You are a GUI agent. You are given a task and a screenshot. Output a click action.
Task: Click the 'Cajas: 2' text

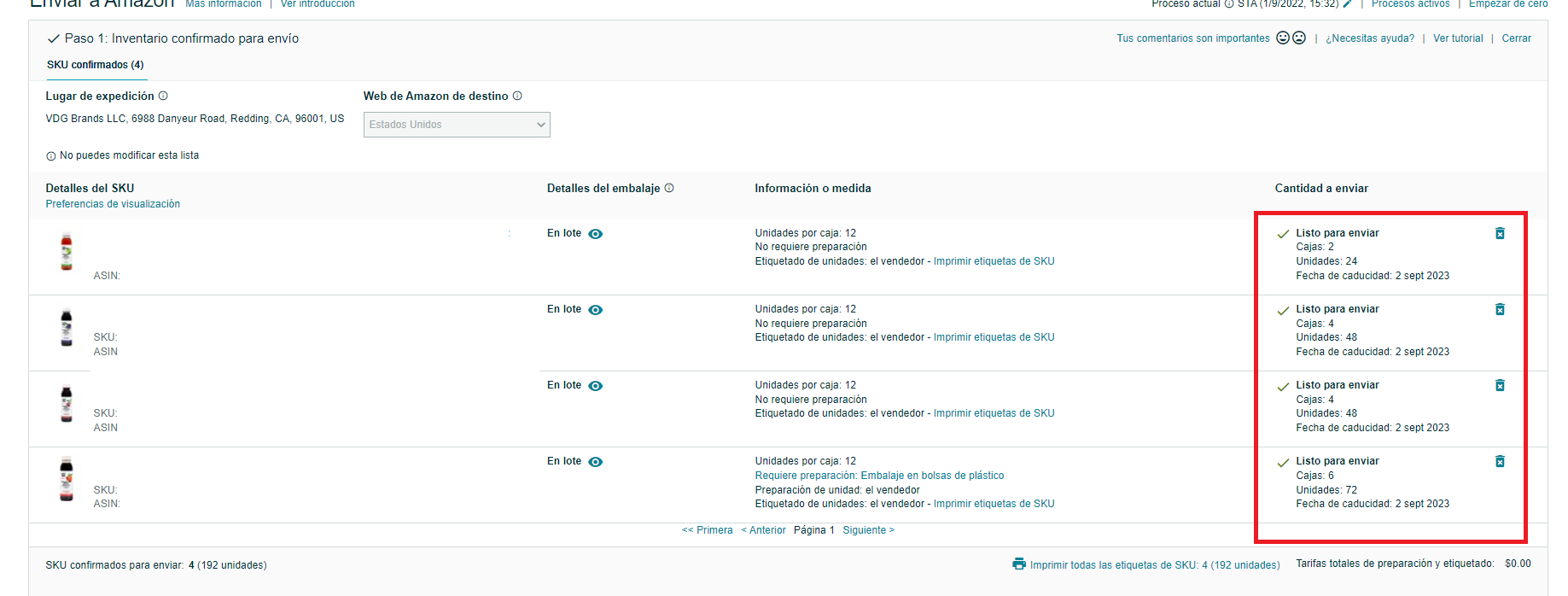coord(1315,247)
